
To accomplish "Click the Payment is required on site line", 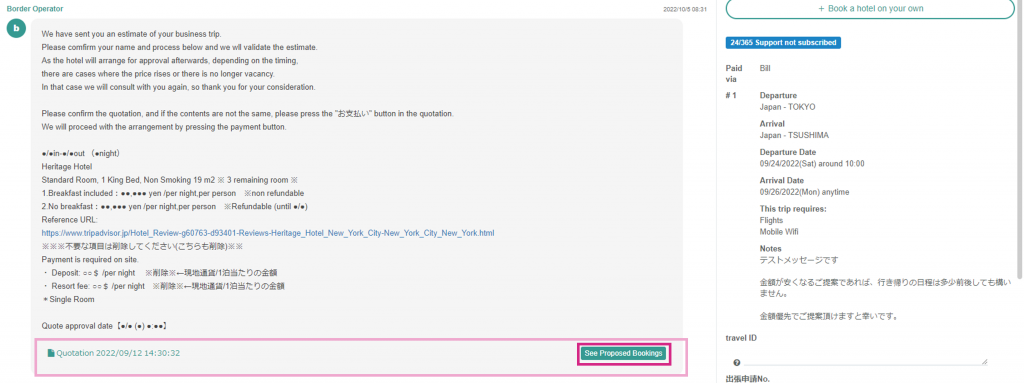I will tap(89, 261).
